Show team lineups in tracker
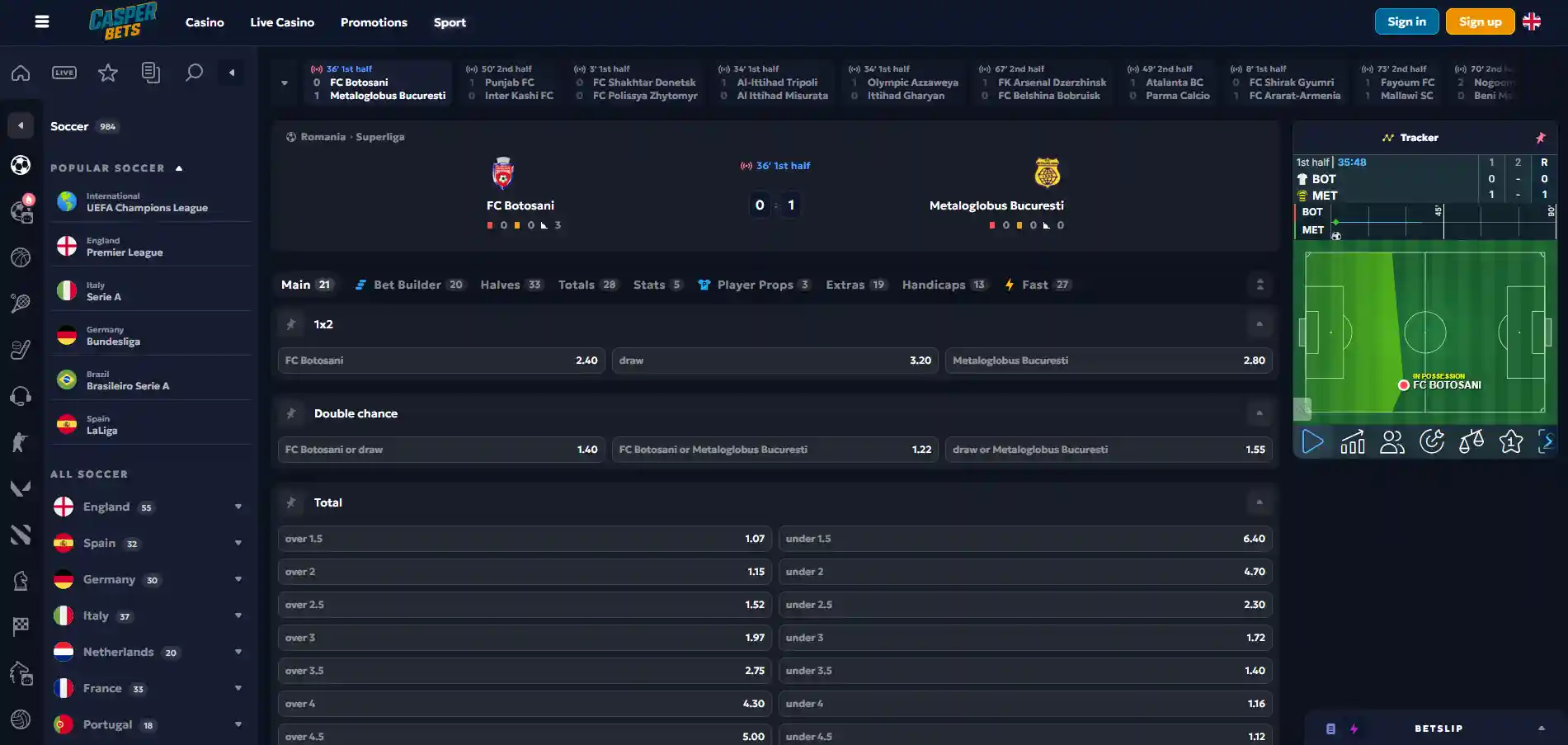The width and height of the screenshot is (1568, 745). click(x=1392, y=442)
